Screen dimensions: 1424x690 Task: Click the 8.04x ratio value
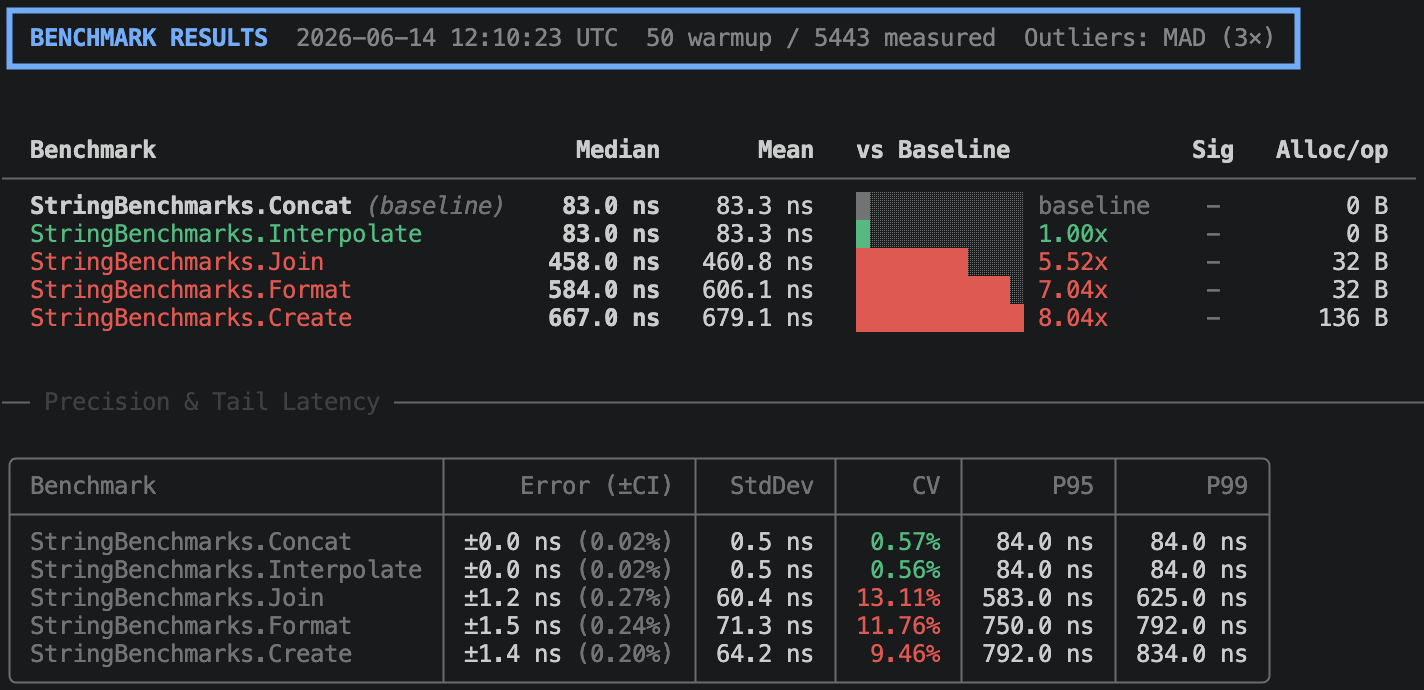[x=1073, y=318]
